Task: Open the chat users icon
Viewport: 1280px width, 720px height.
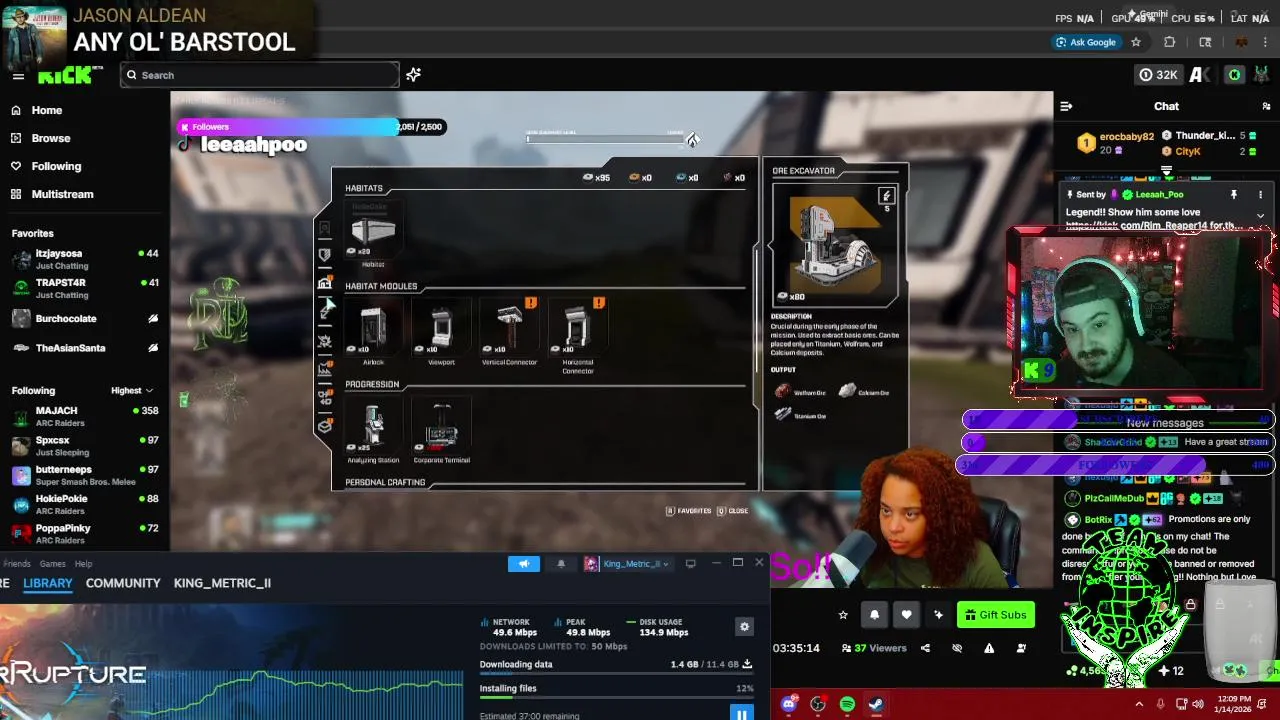Action: (x=1266, y=106)
